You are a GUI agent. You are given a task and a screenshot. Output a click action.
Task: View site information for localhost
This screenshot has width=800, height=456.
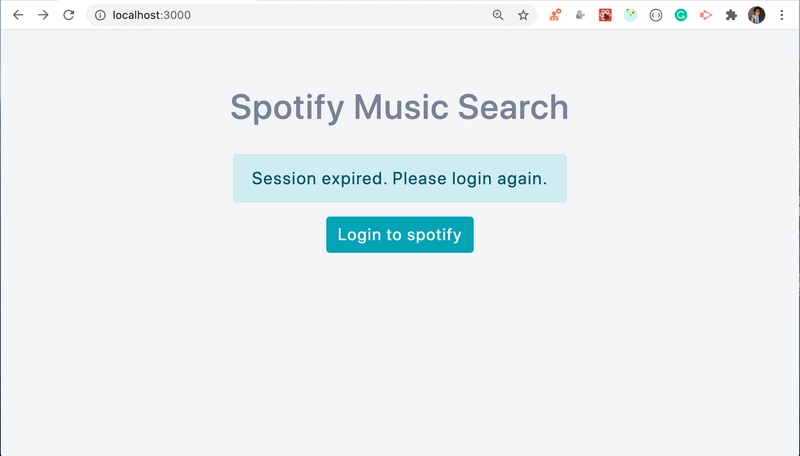(x=101, y=15)
